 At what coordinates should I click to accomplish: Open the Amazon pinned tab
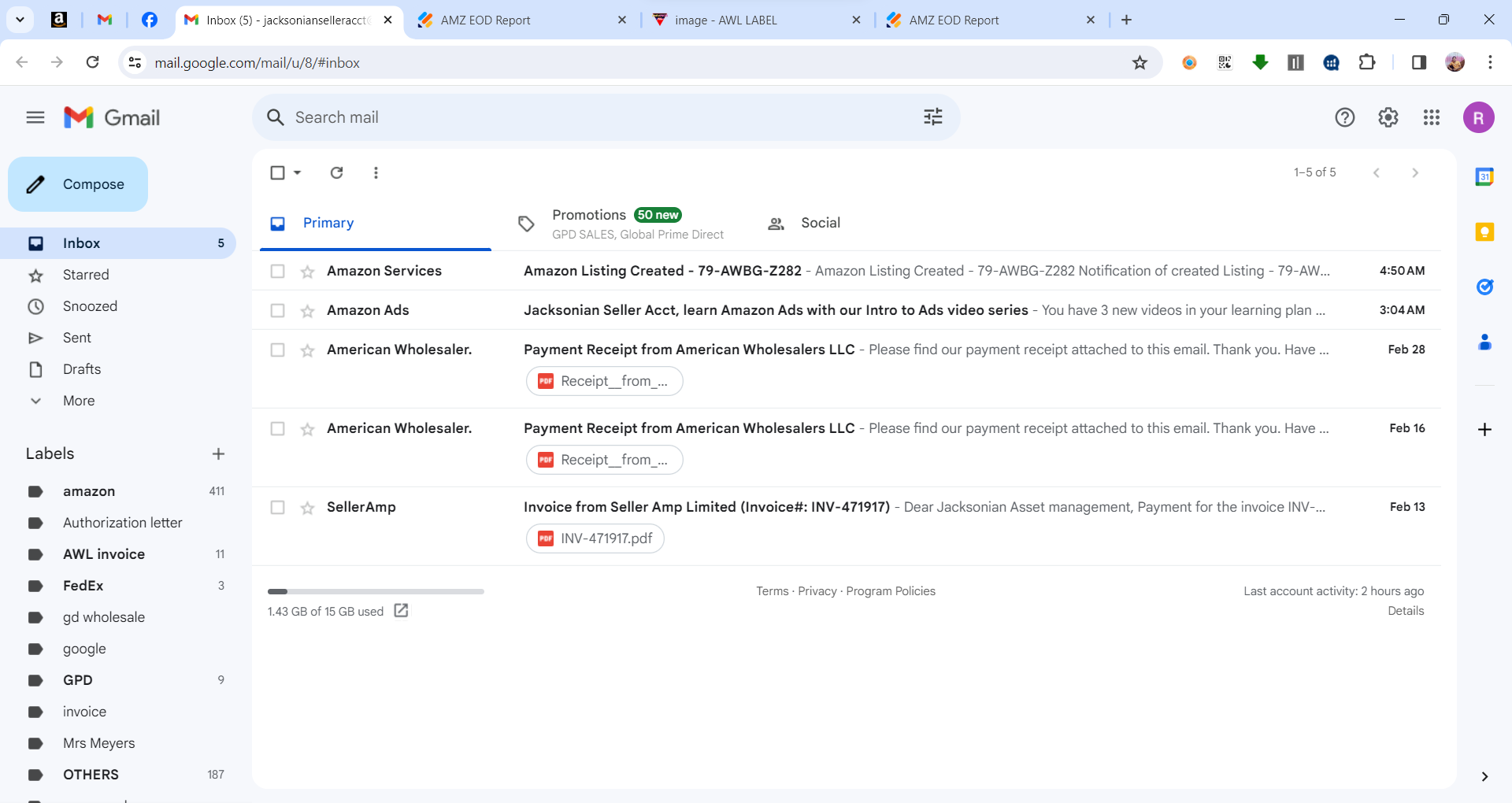tap(59, 20)
